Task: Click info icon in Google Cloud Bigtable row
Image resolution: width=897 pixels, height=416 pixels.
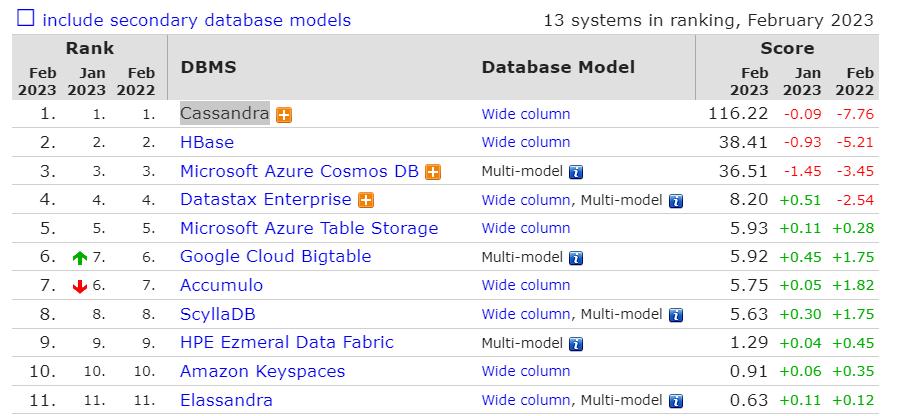Action: [576, 258]
